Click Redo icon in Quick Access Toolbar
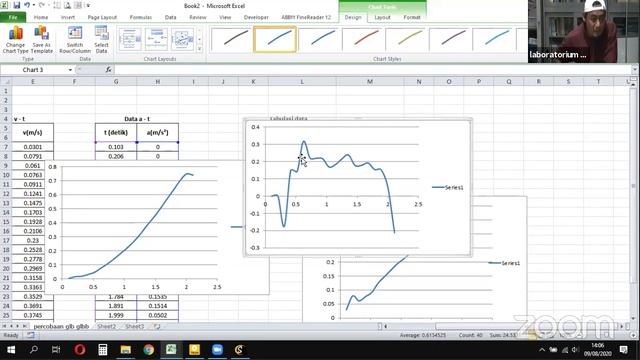This screenshot has width=640, height=360. 42,5
